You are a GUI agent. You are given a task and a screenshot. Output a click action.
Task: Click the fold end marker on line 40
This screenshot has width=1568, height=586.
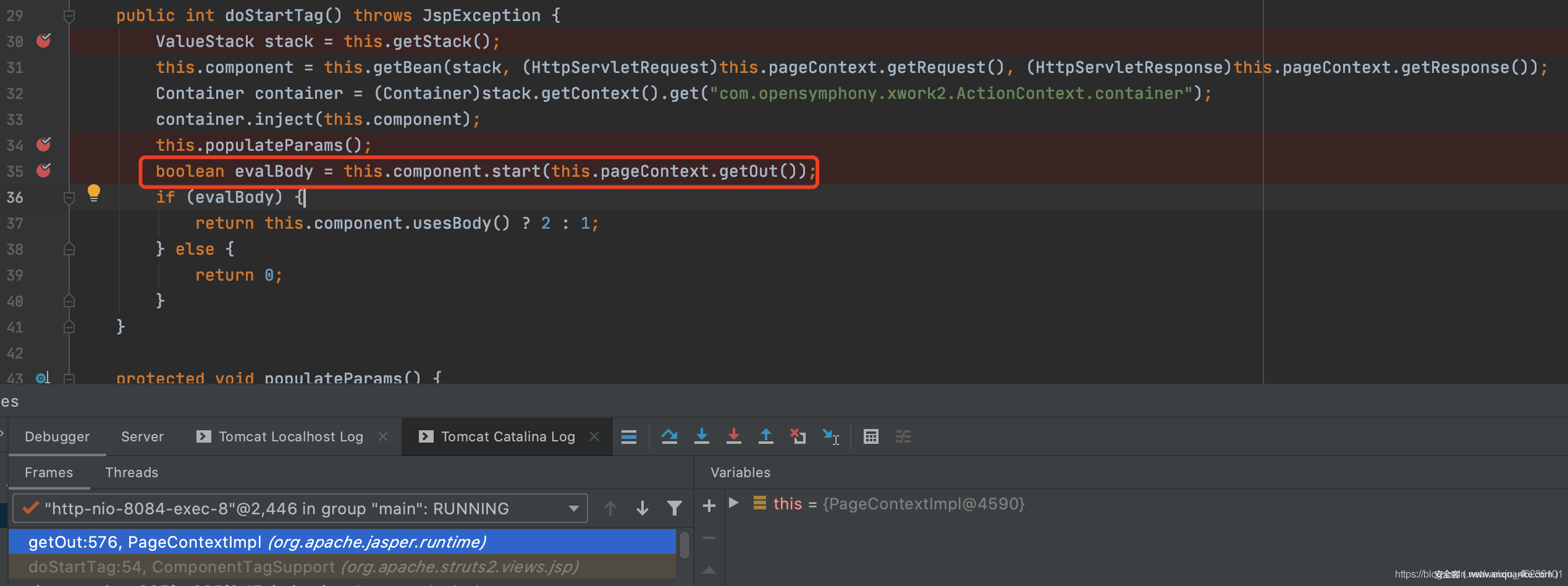(x=69, y=301)
